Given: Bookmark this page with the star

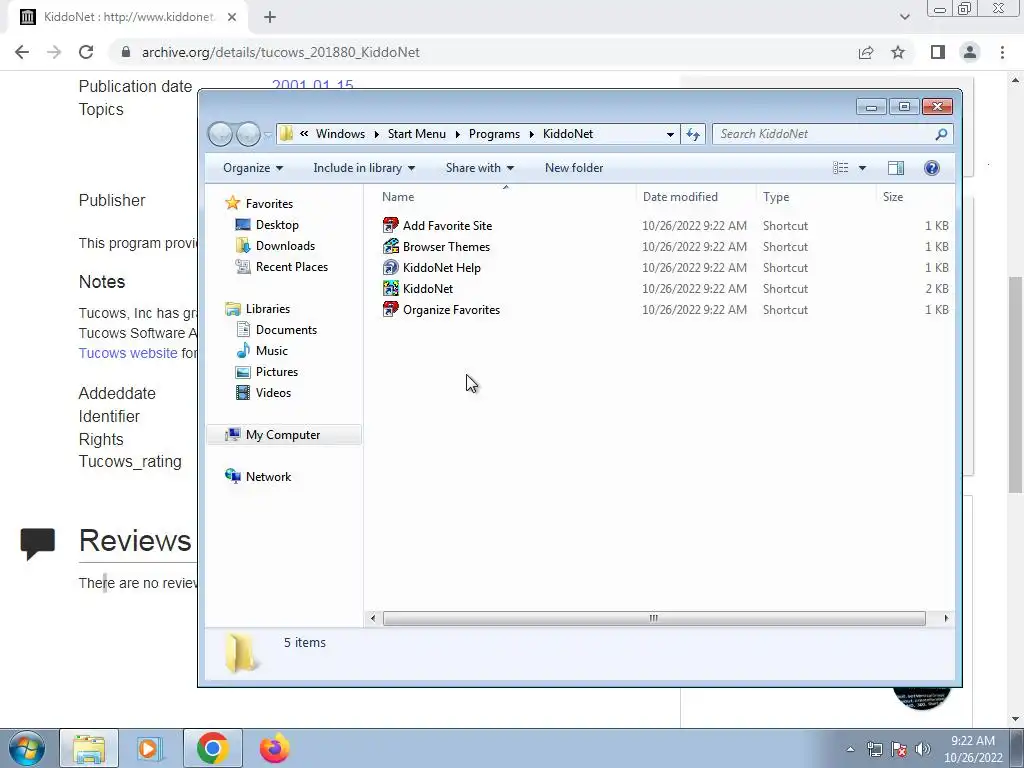Looking at the screenshot, I should pos(898,52).
